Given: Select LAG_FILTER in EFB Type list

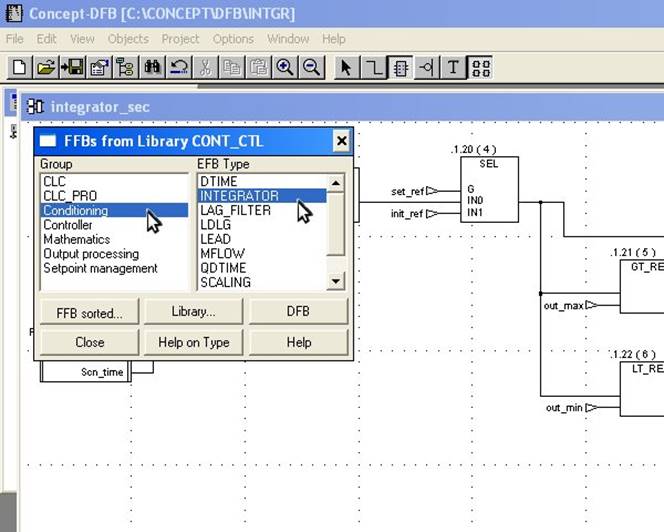Looking at the screenshot, I should (262, 210).
